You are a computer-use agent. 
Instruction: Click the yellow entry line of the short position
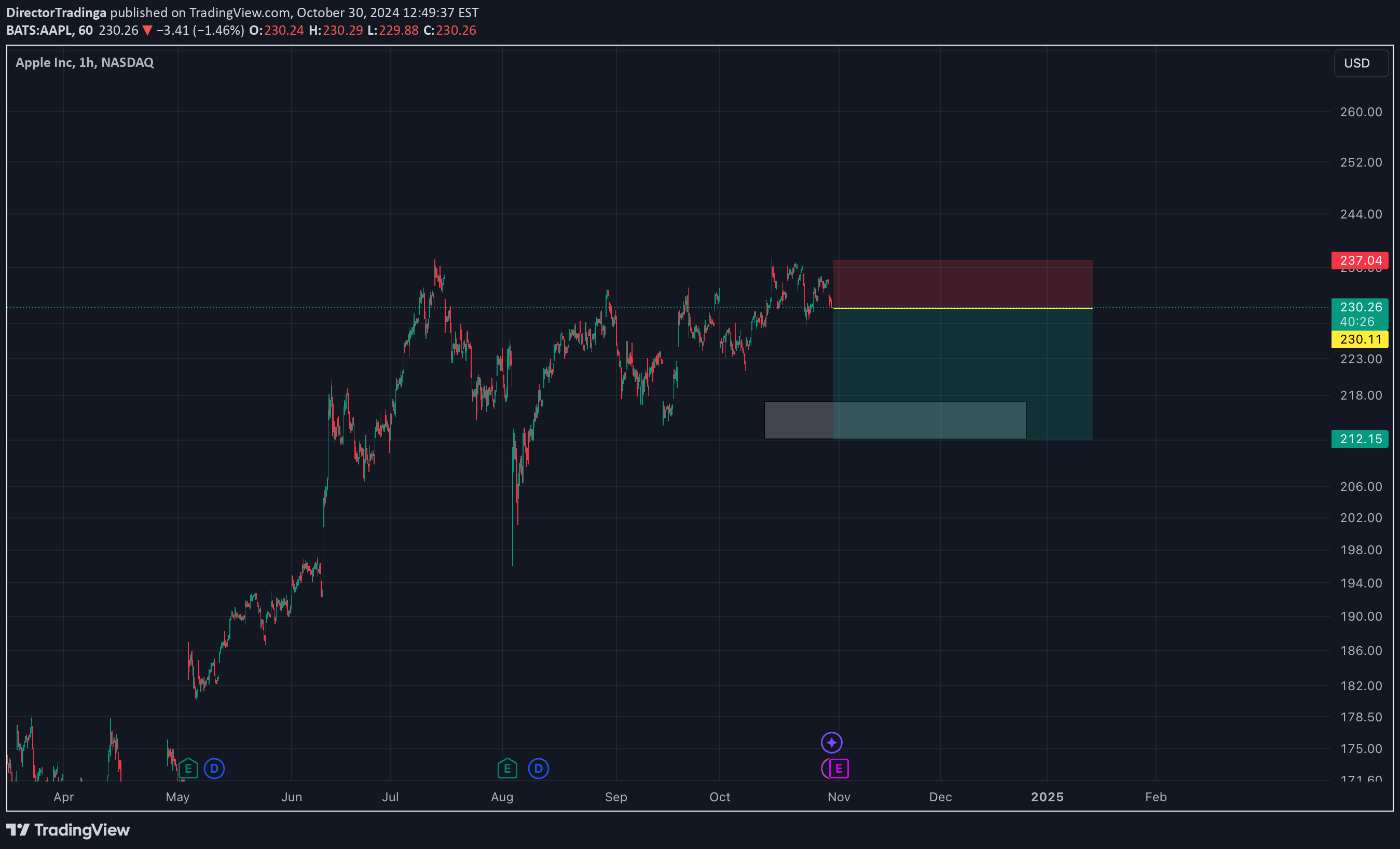click(963, 308)
